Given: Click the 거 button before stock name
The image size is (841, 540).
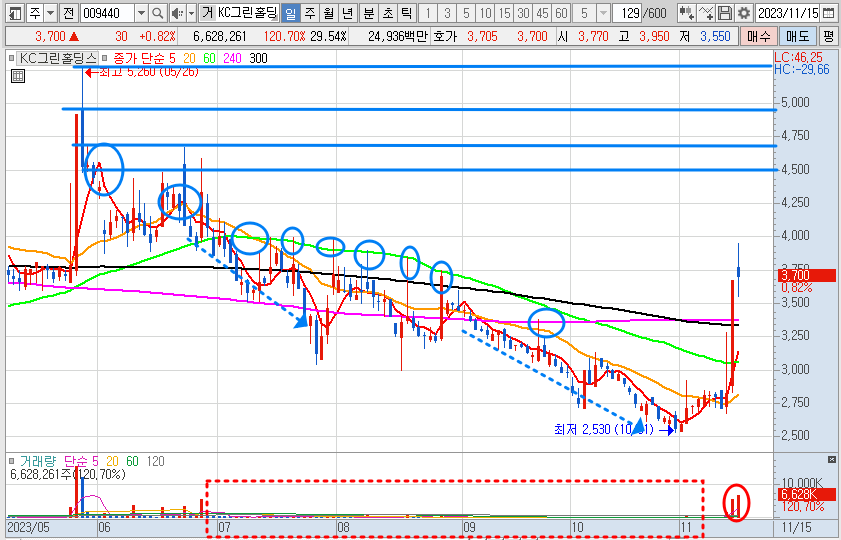Looking at the screenshot, I should pyautogui.click(x=207, y=13).
